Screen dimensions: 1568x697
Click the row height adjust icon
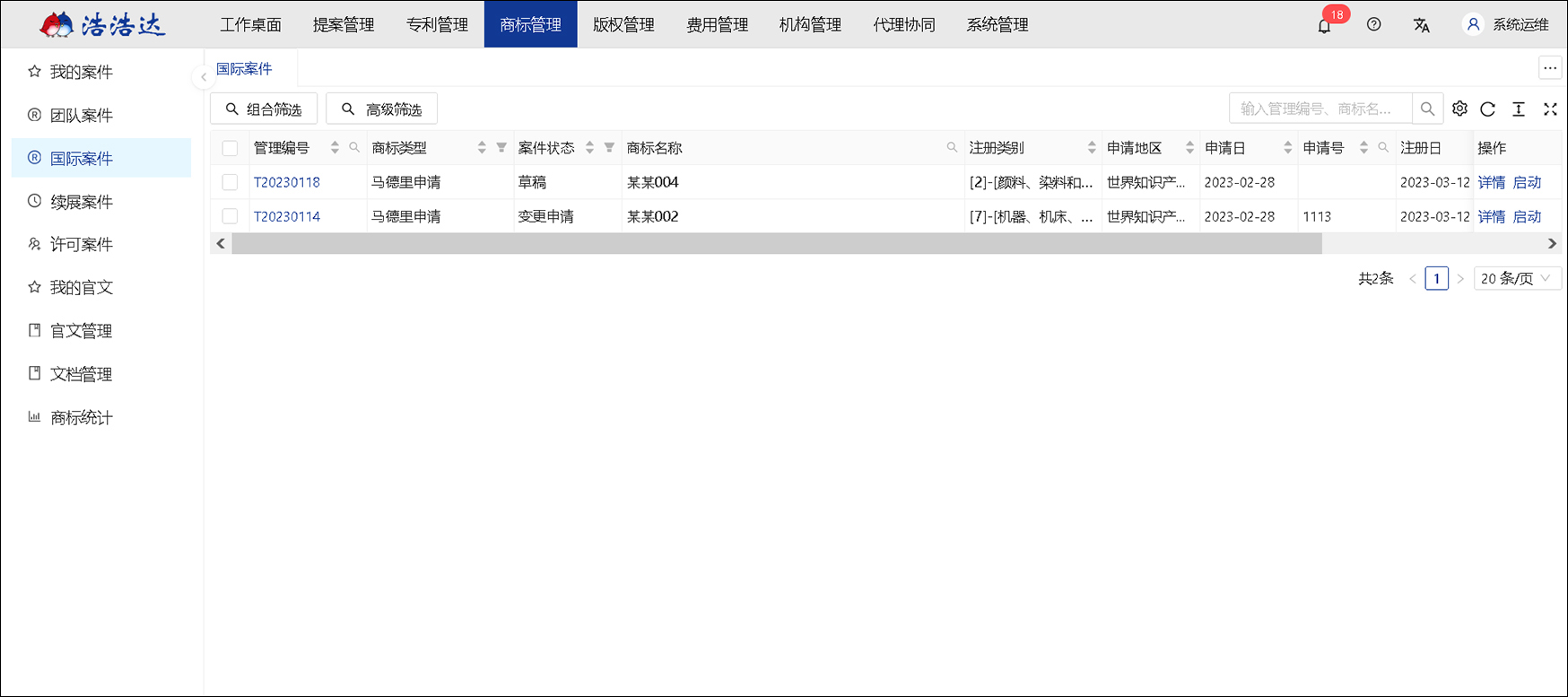(x=1519, y=109)
